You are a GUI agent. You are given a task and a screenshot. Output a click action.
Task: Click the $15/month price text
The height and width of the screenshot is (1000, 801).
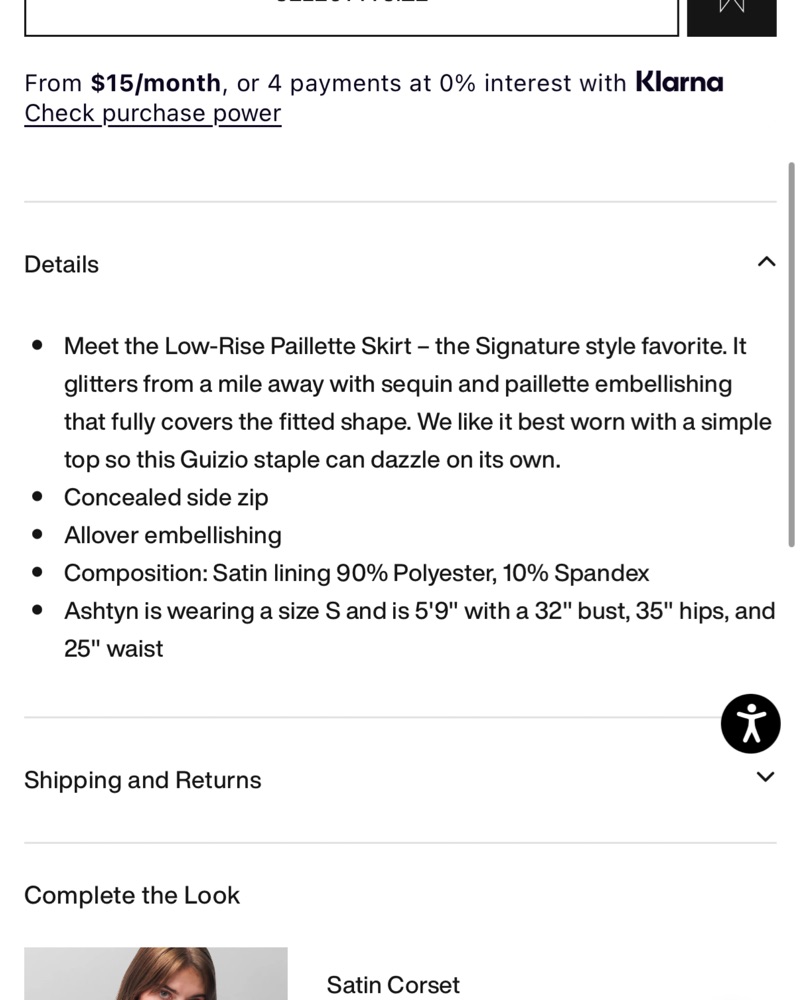[x=156, y=83]
